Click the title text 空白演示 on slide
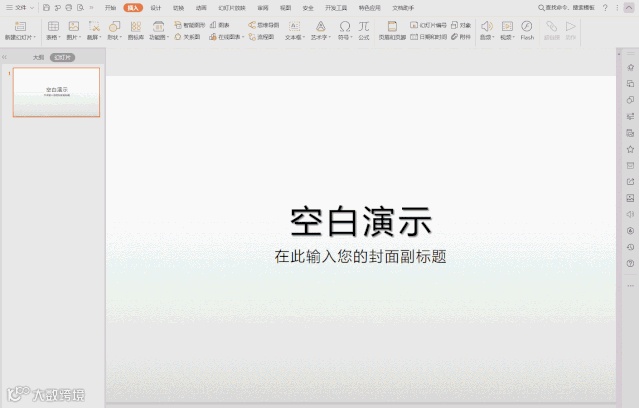 (361, 222)
